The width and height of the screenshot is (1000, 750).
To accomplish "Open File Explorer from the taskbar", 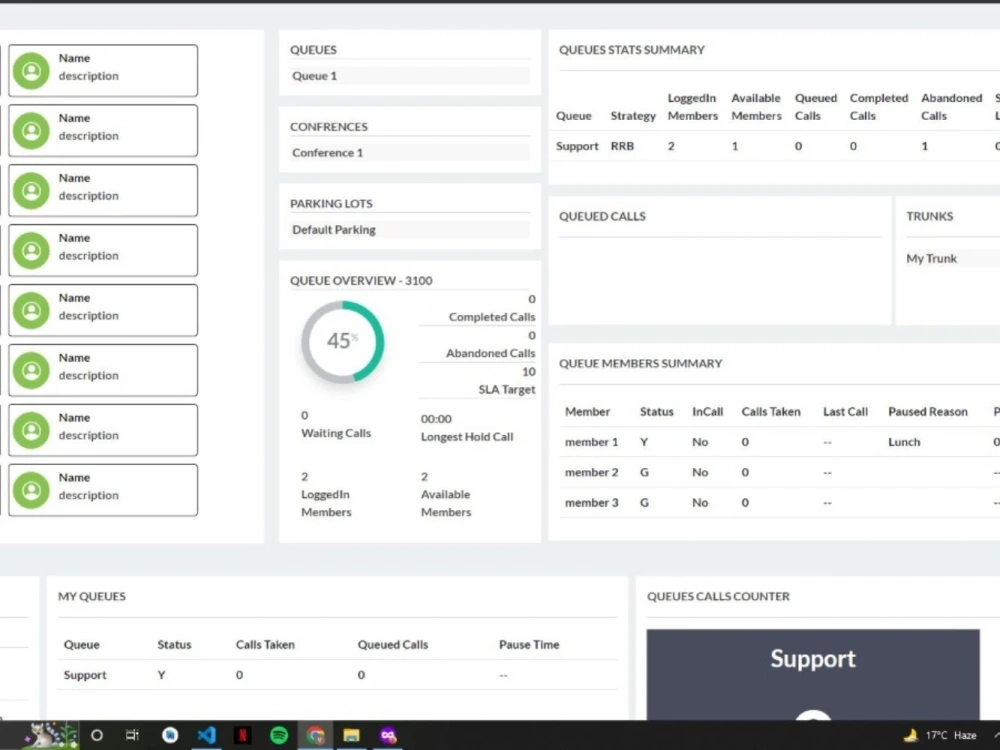I will click(351, 735).
